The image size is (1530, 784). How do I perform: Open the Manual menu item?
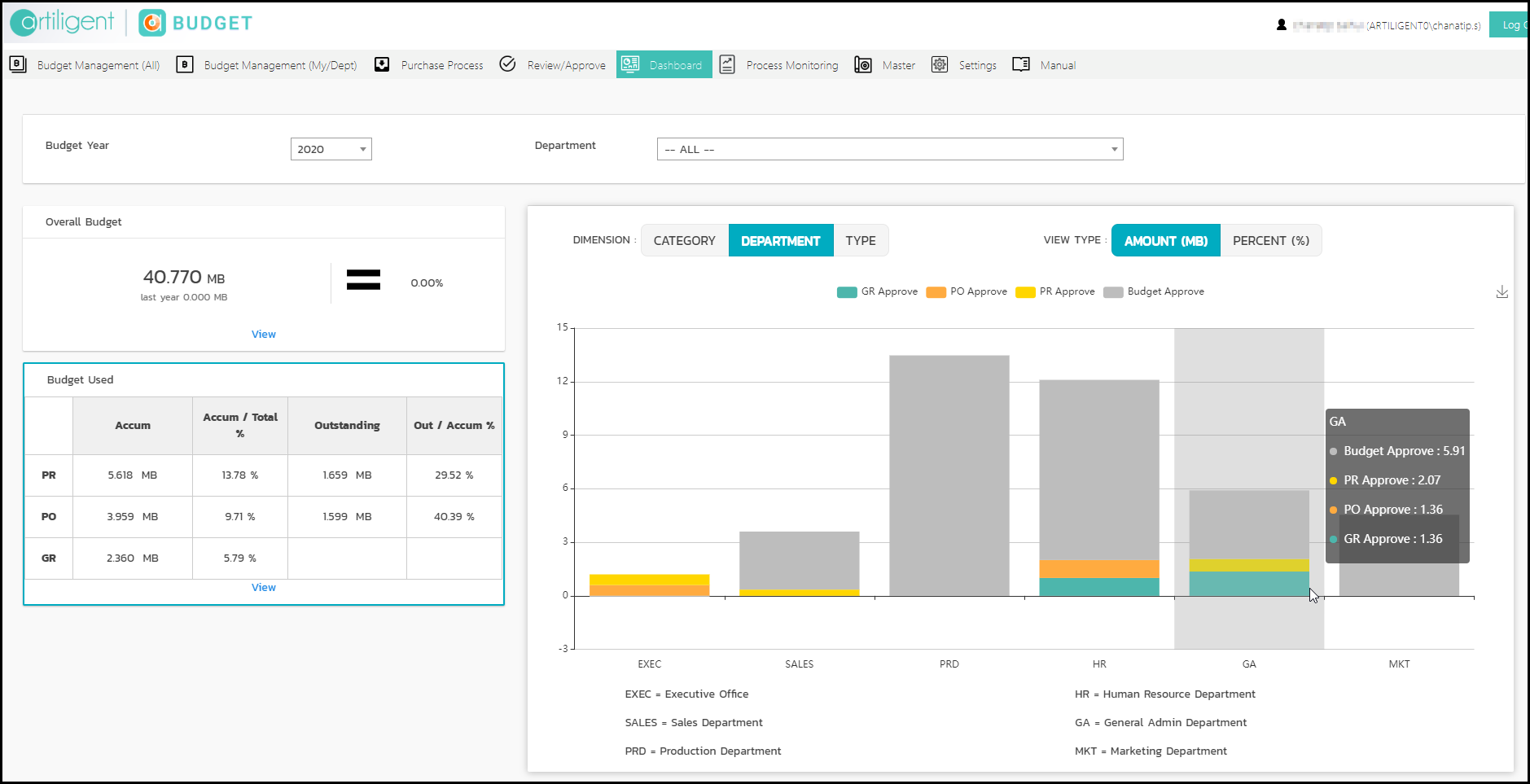pyautogui.click(x=1058, y=65)
